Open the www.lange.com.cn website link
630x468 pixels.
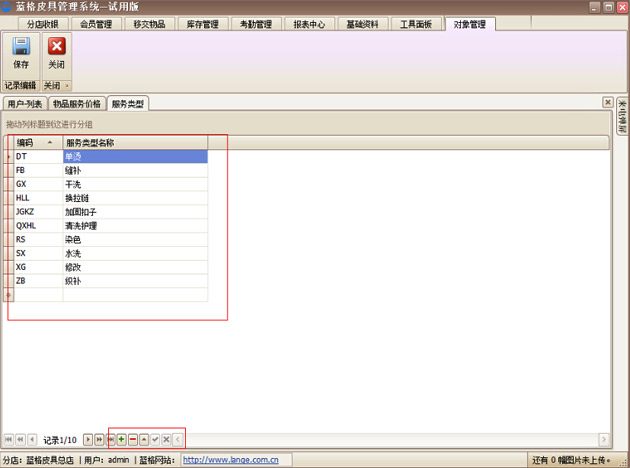pyautogui.click(x=230, y=461)
